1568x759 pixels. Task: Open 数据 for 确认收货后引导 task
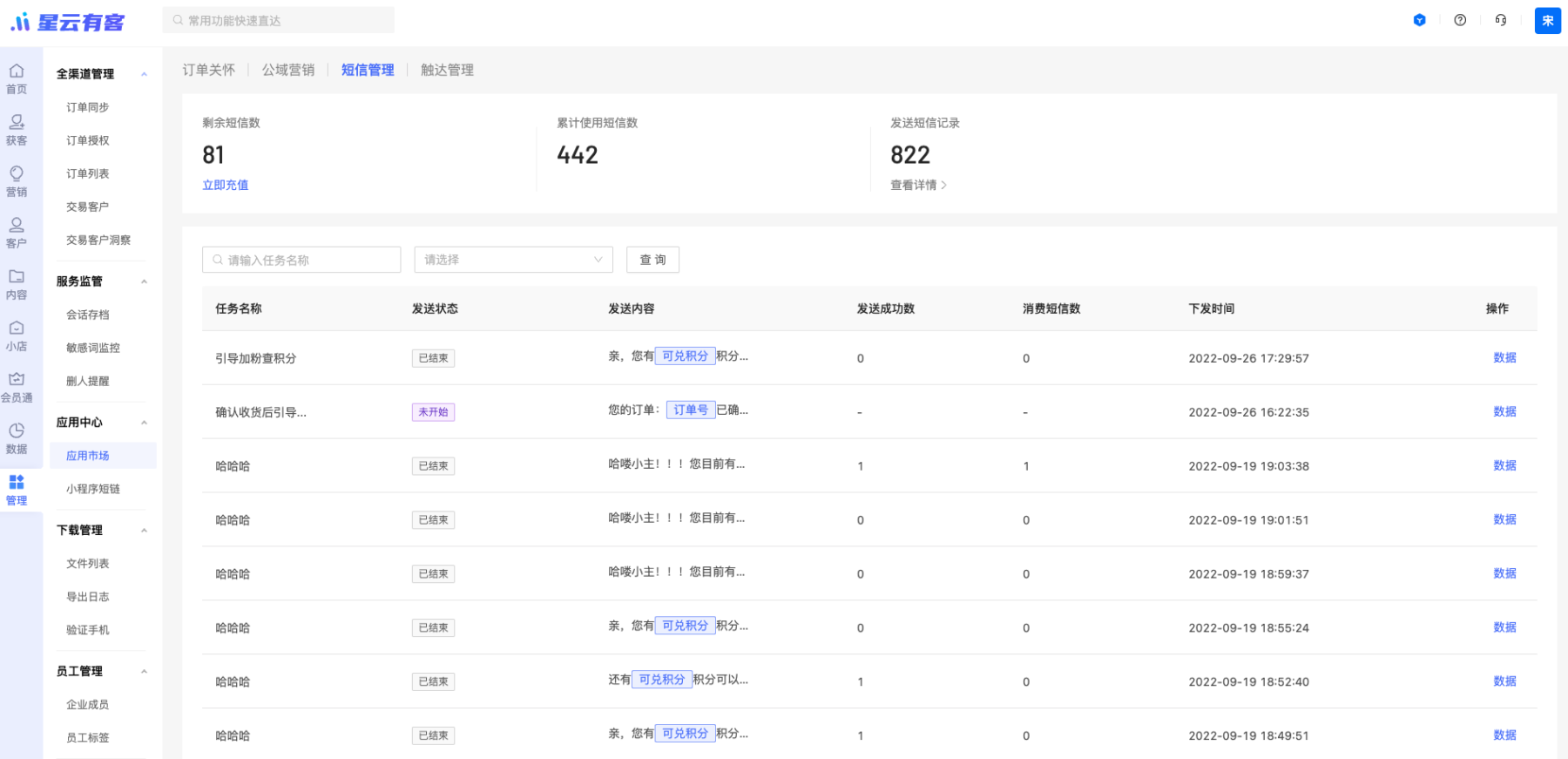pyautogui.click(x=1504, y=411)
